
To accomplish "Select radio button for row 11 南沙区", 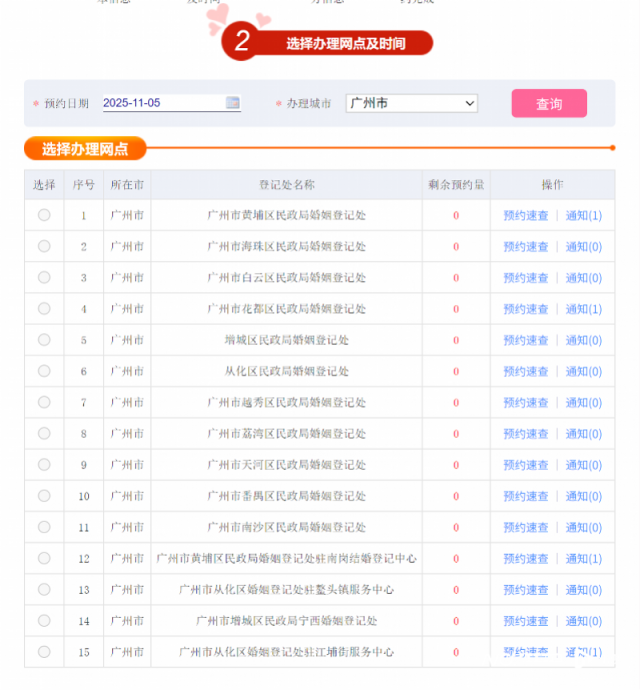I will click(44, 527).
